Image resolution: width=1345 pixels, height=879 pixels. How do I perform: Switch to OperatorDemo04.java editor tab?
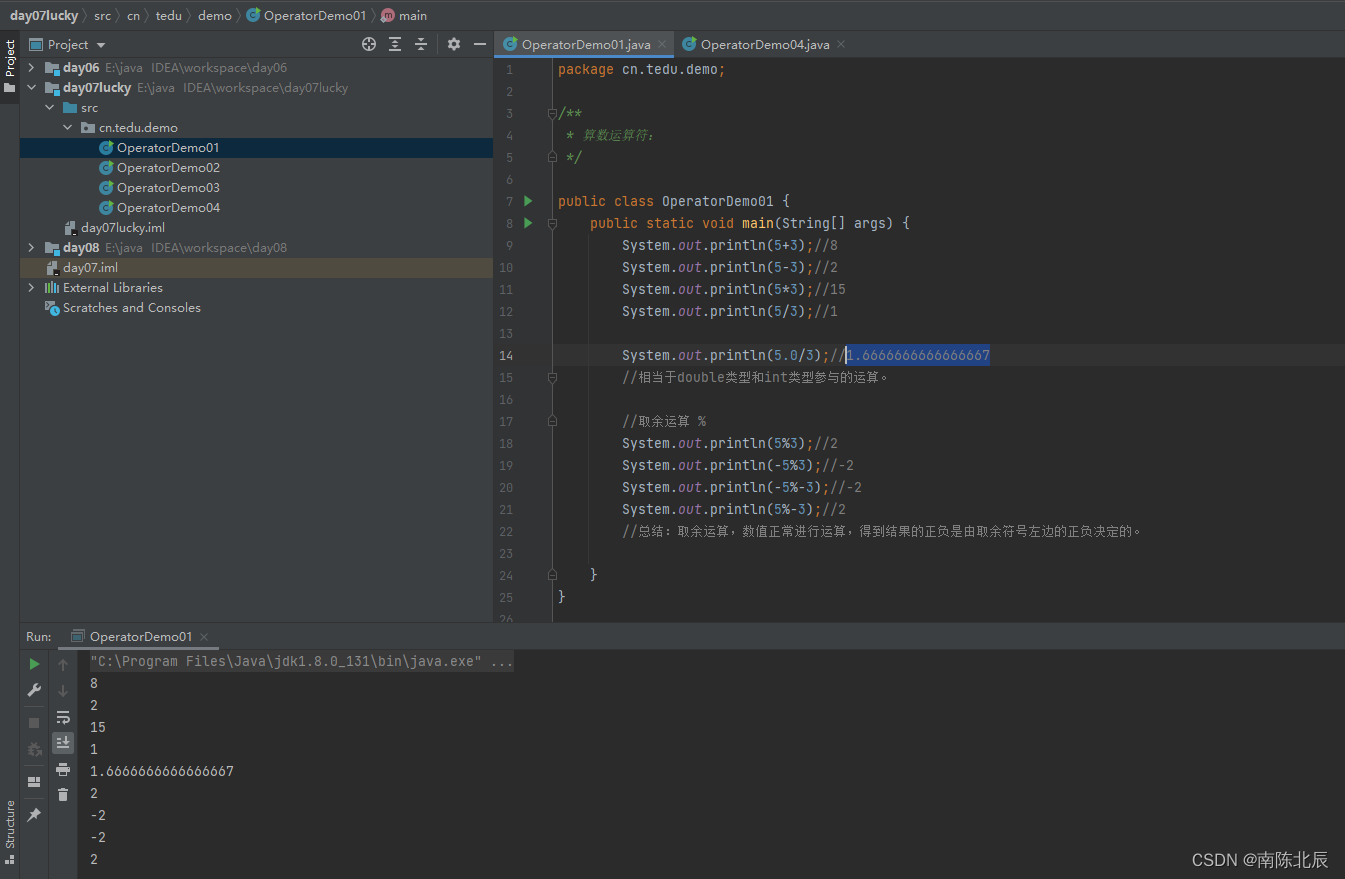coord(765,44)
